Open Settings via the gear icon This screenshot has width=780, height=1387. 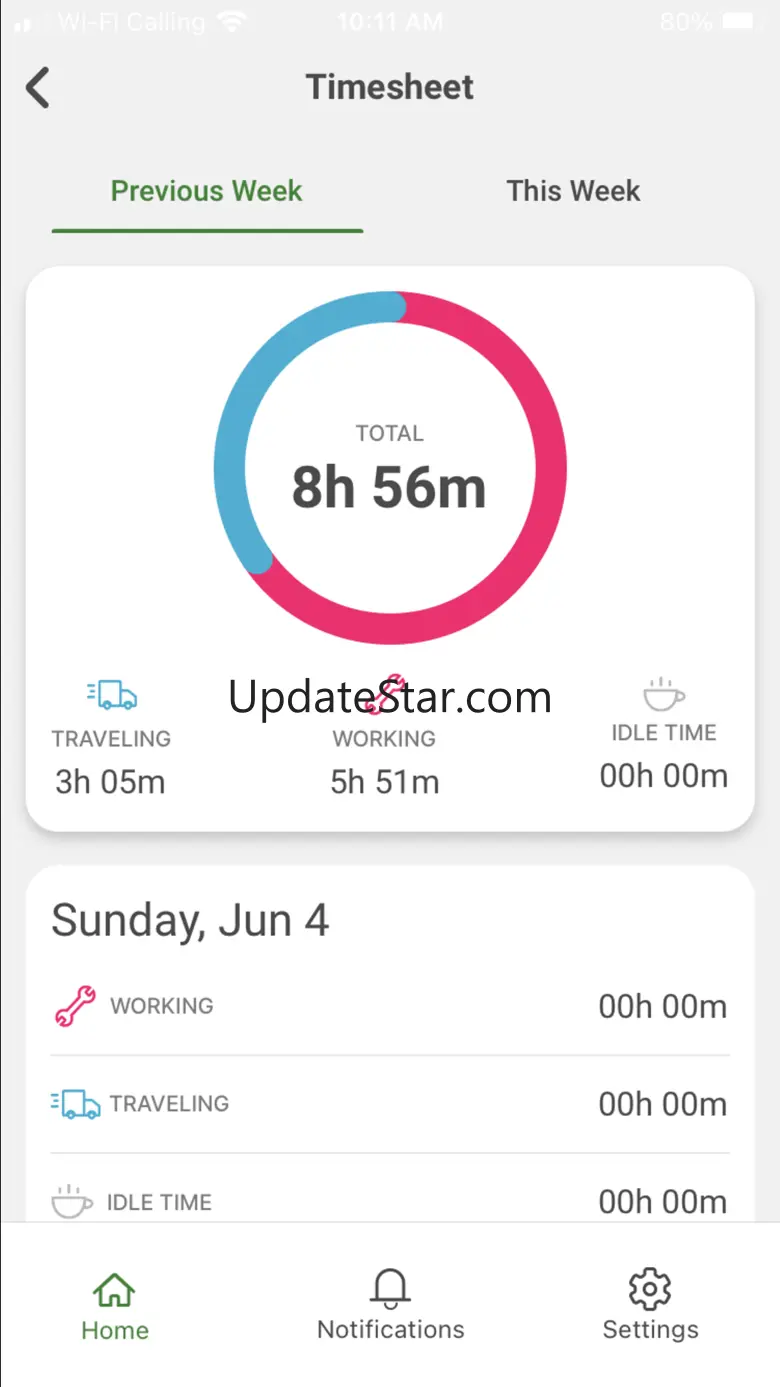650,1289
